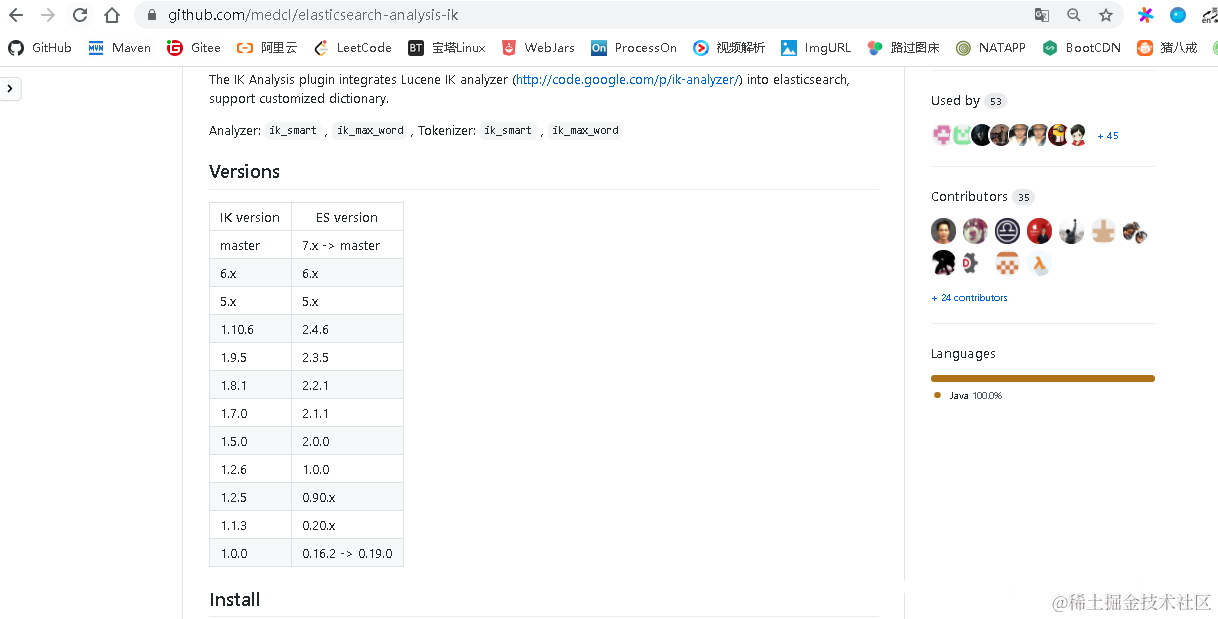Click the '1.8.1' table cell
1218x619 pixels.
tap(250, 385)
